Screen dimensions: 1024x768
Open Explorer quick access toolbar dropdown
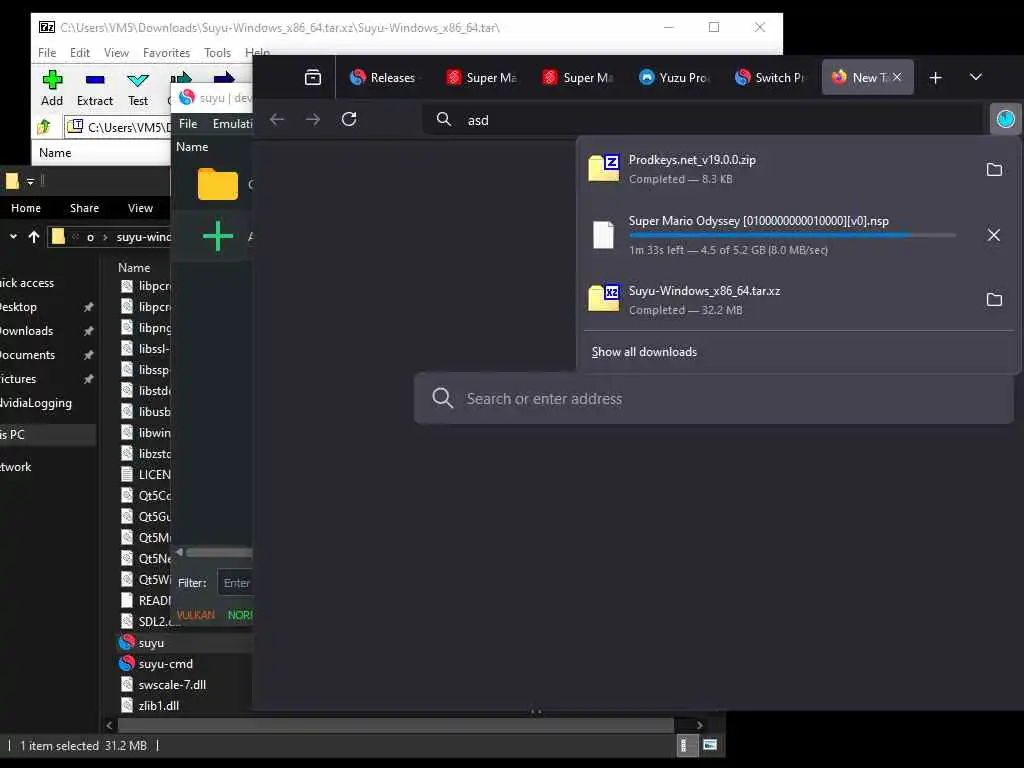(31, 182)
